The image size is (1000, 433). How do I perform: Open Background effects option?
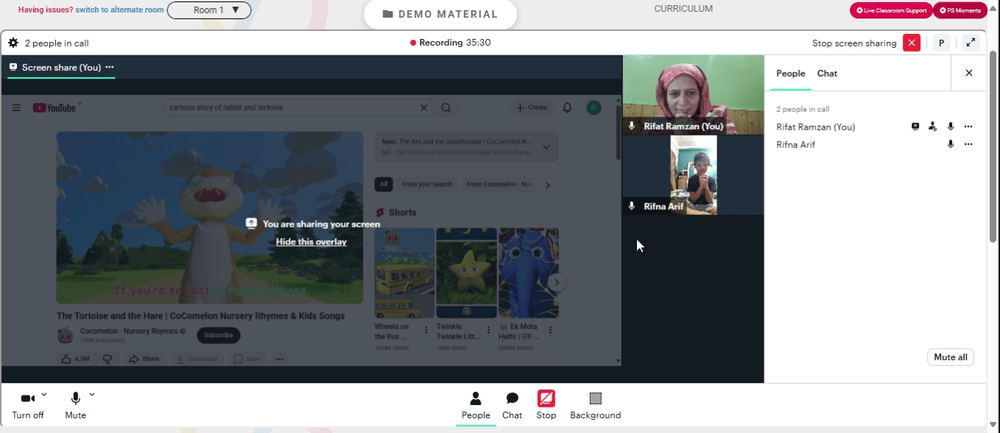[595, 406]
